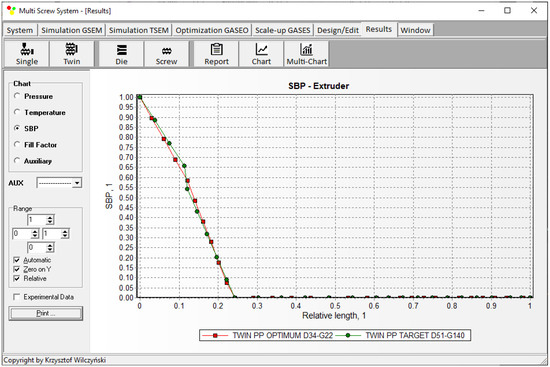Image resolution: width=550 pixels, height=367 pixels.
Task: Click the Screw toolbar icon
Action: 166,54
